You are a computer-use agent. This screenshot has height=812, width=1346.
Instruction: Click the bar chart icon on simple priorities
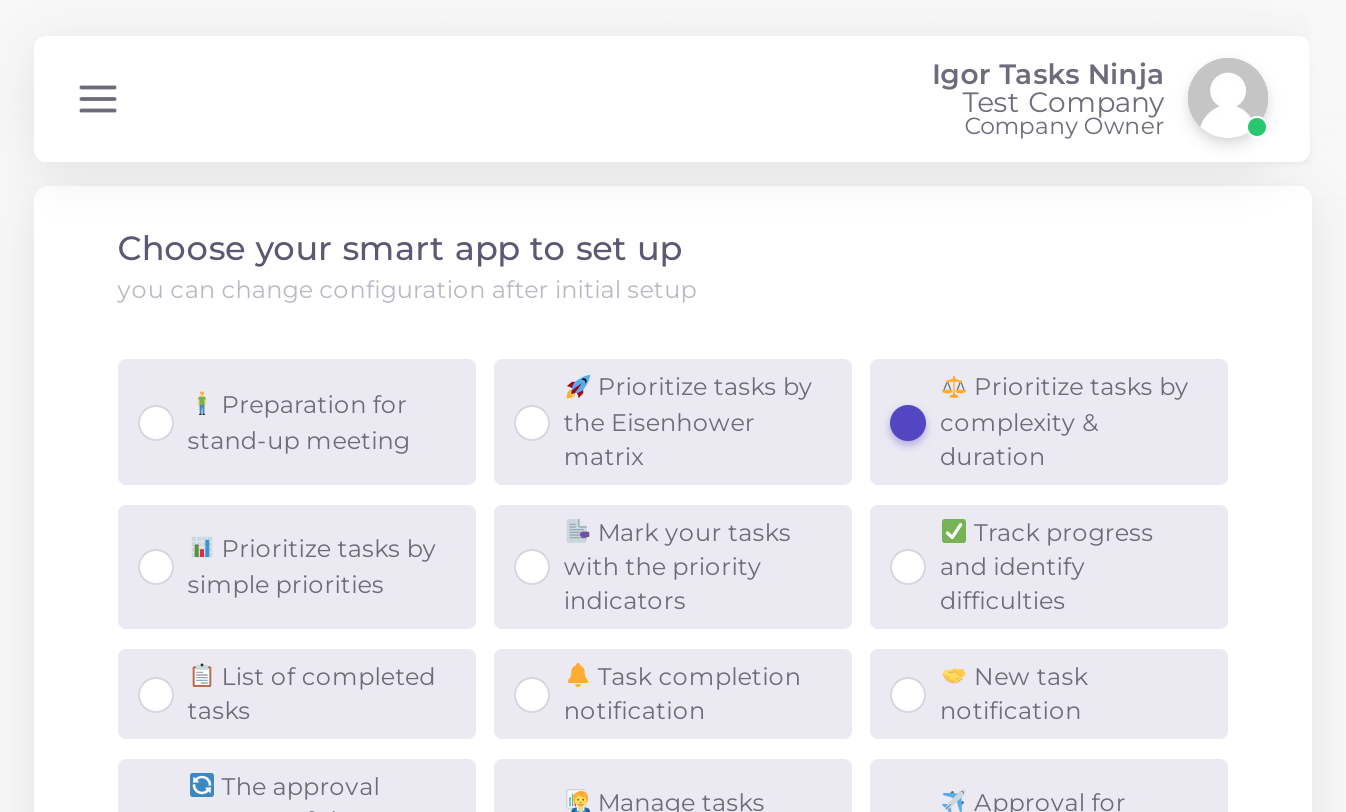(x=201, y=548)
